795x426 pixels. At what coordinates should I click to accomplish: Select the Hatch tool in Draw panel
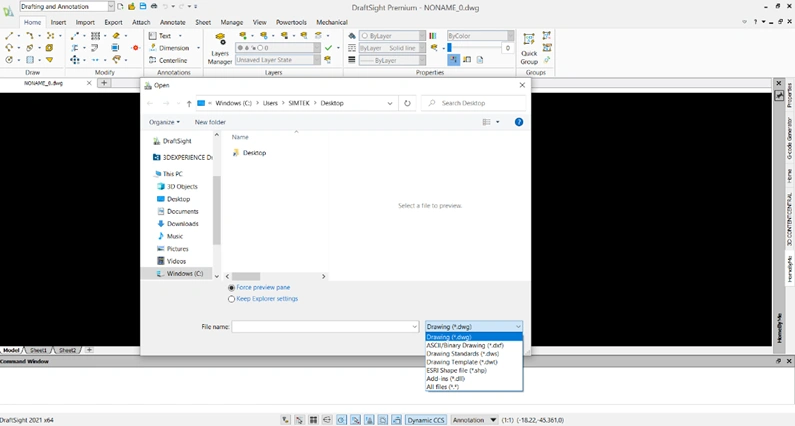(x=30, y=60)
